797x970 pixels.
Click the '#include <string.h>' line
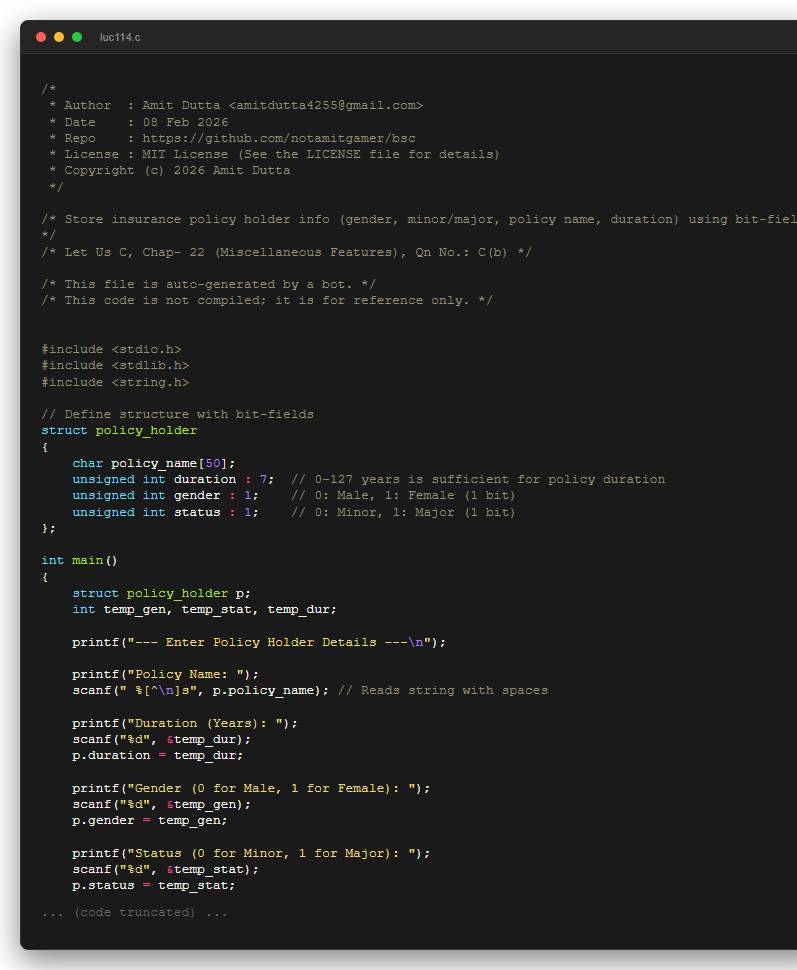[115, 382]
